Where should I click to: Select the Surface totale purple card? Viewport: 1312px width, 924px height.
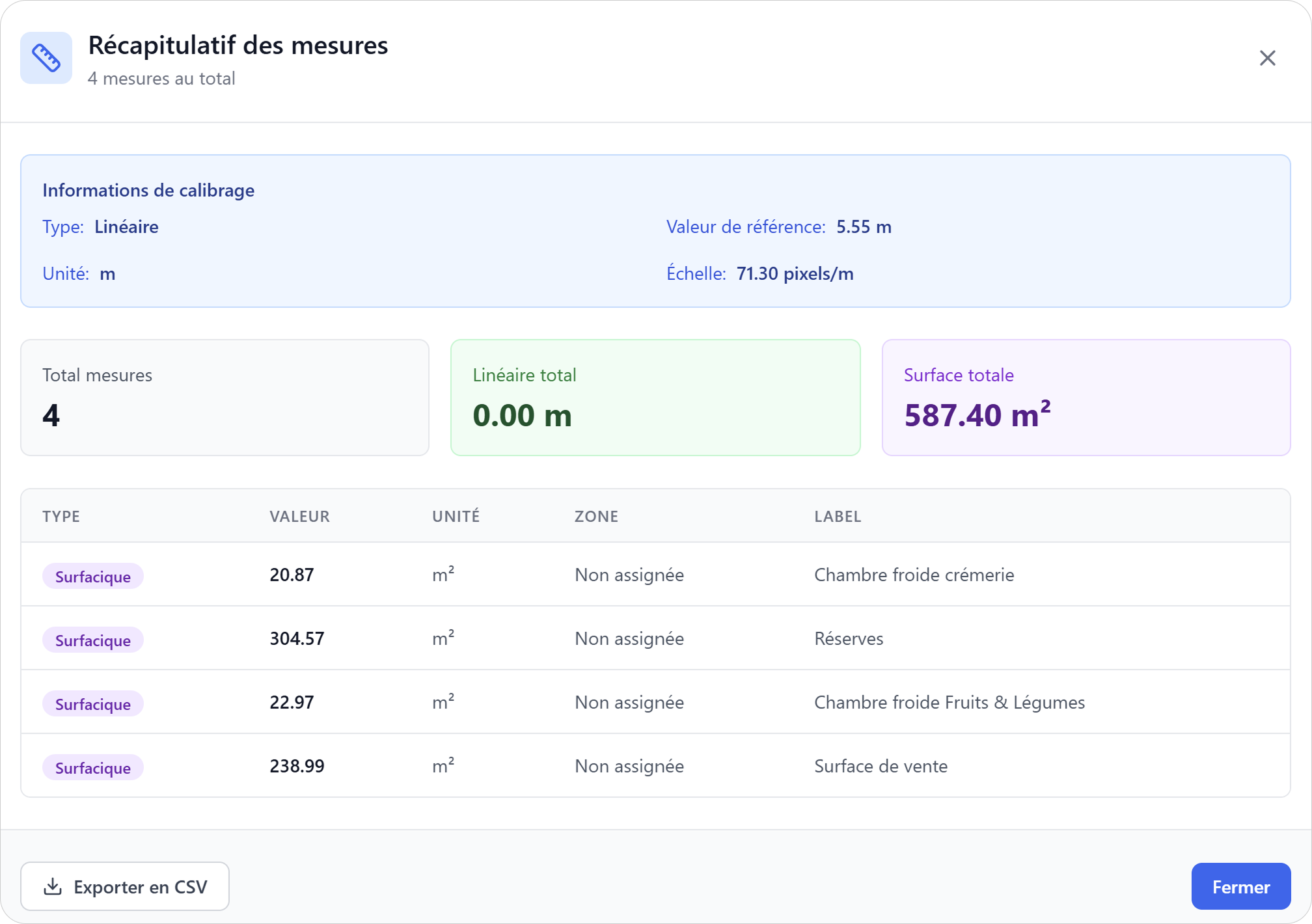point(1086,398)
